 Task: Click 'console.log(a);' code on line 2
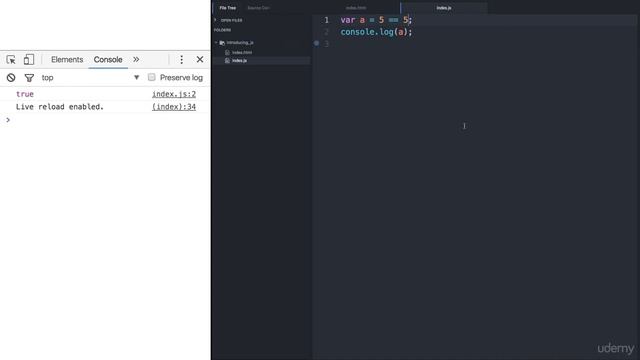coord(376,32)
